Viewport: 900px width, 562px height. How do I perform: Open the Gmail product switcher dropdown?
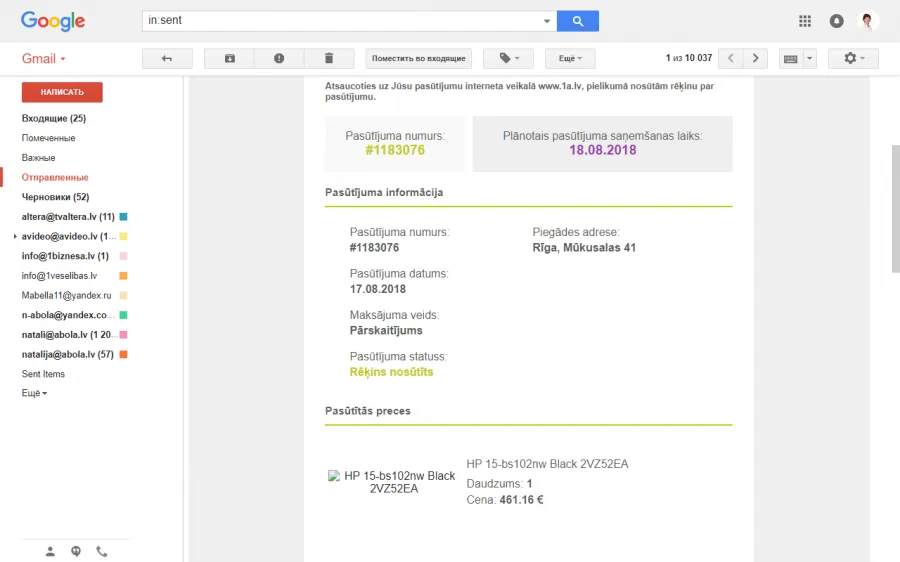coord(44,59)
